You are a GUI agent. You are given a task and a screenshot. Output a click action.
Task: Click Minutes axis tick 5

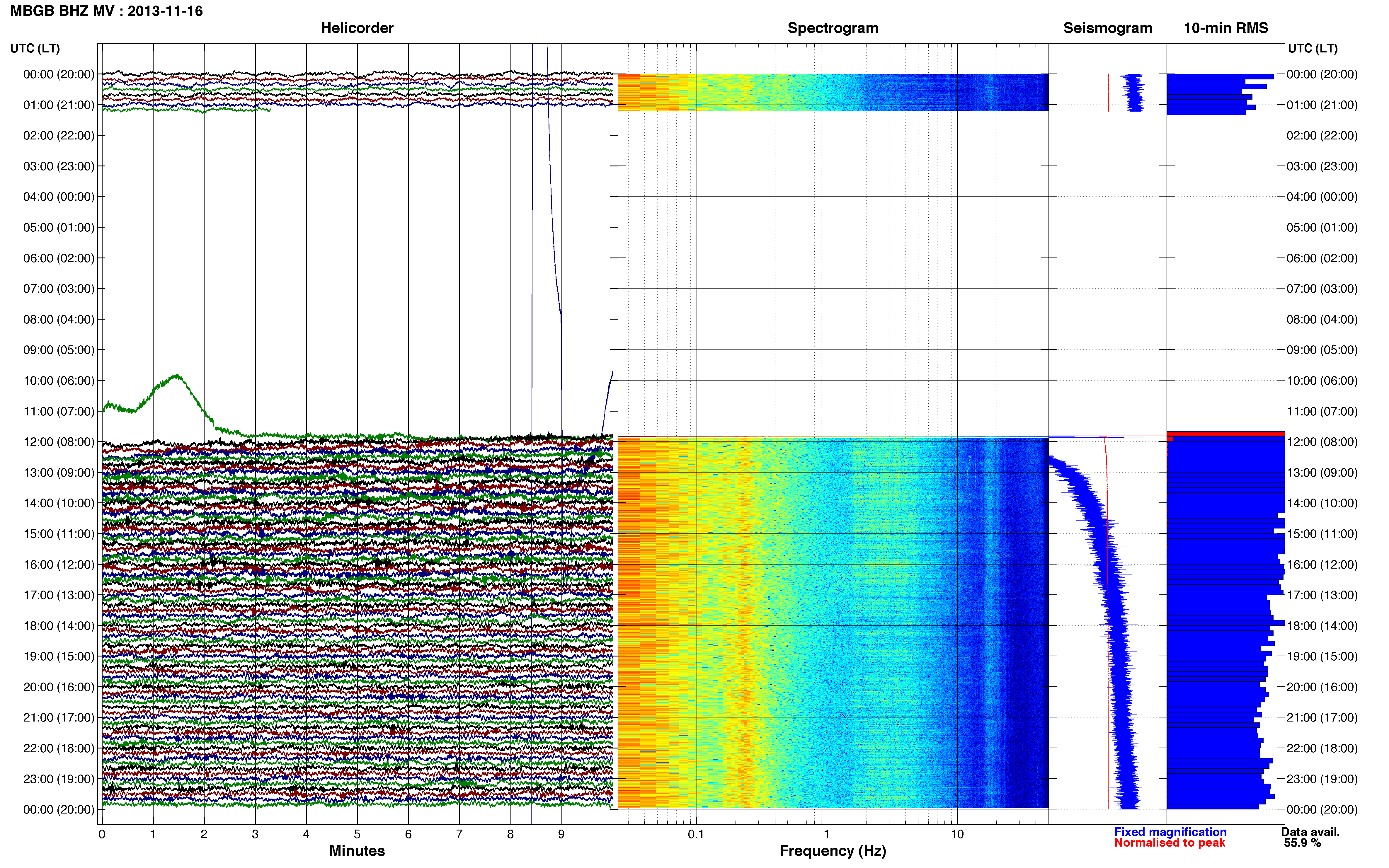point(357,834)
